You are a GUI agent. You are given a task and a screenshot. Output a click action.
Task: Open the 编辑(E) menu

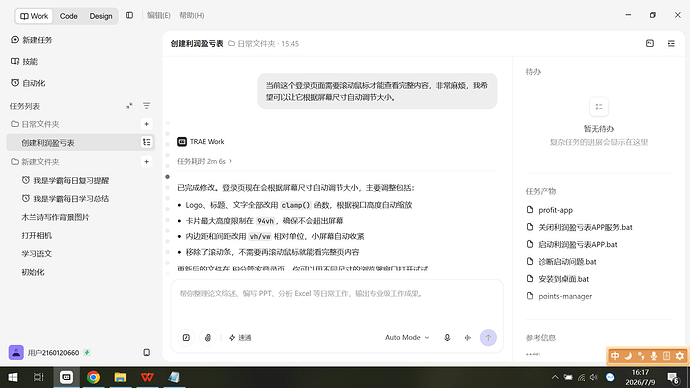click(x=158, y=15)
